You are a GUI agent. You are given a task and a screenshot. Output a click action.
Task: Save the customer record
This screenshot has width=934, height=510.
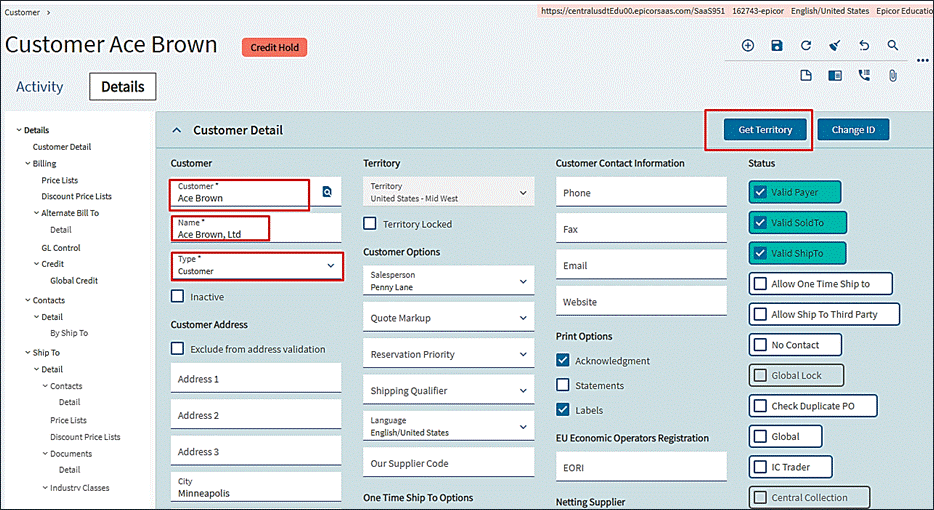[777, 45]
